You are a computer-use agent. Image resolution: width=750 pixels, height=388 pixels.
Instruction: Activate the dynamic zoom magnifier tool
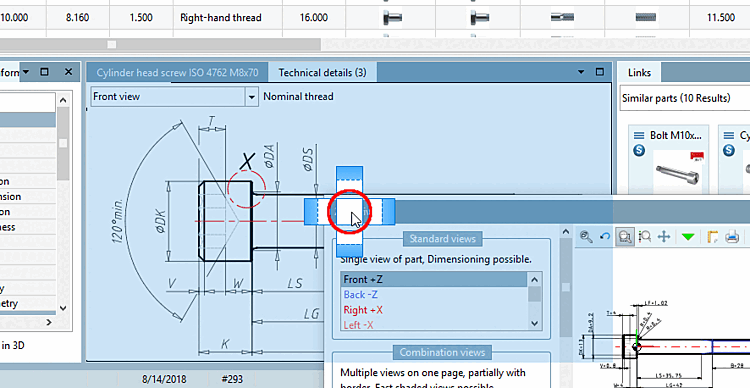645,236
